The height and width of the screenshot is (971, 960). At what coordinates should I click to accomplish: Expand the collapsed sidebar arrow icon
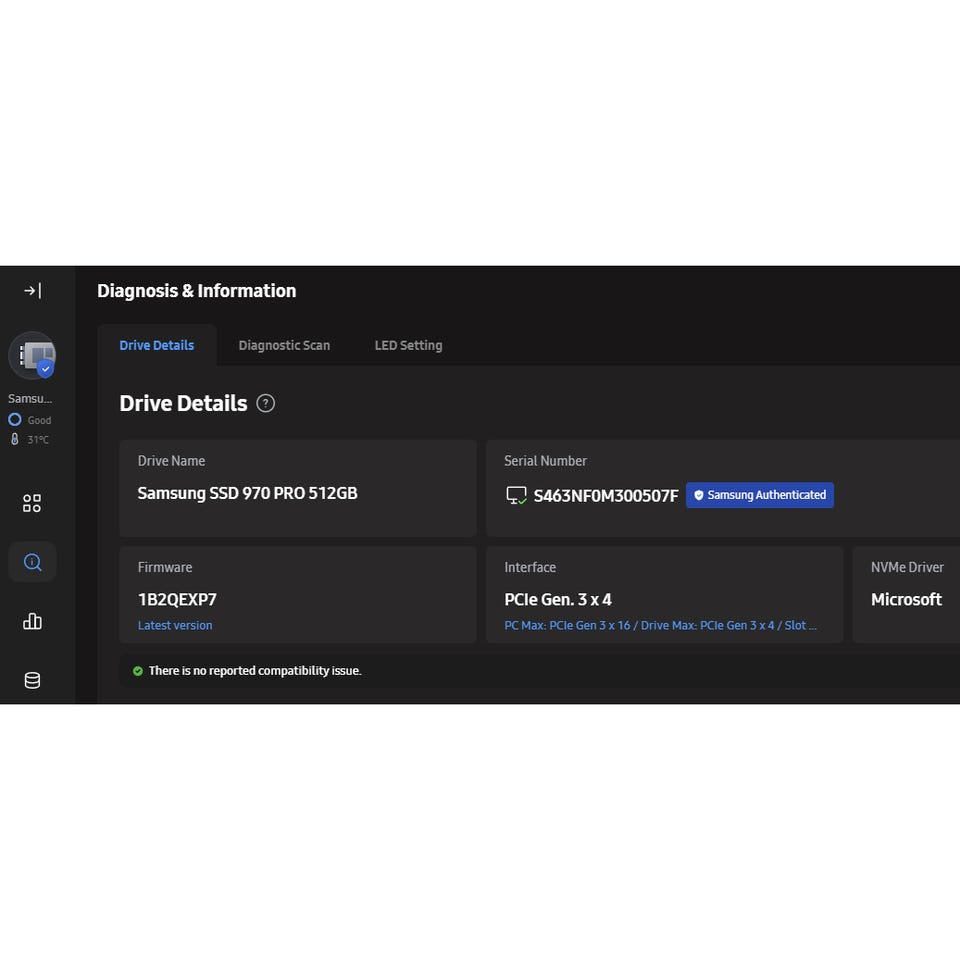pos(32,290)
